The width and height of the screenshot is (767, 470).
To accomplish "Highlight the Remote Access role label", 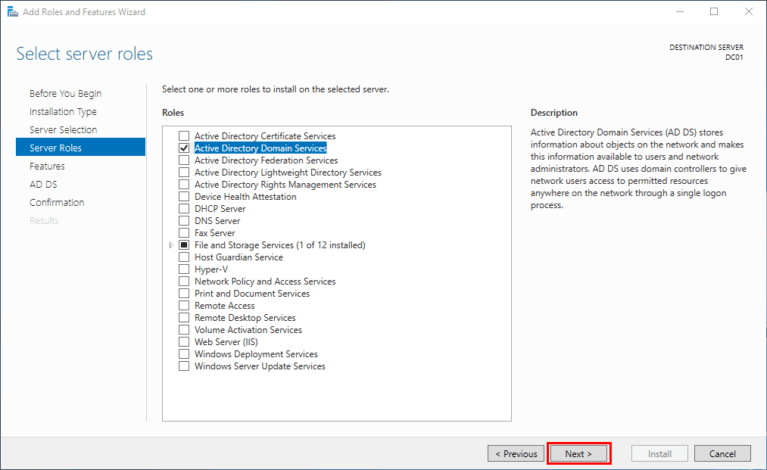I will click(225, 306).
